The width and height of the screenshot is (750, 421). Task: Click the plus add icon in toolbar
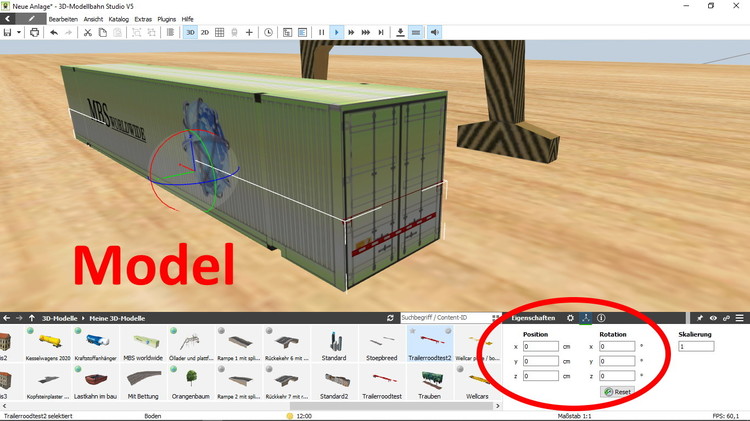point(249,33)
